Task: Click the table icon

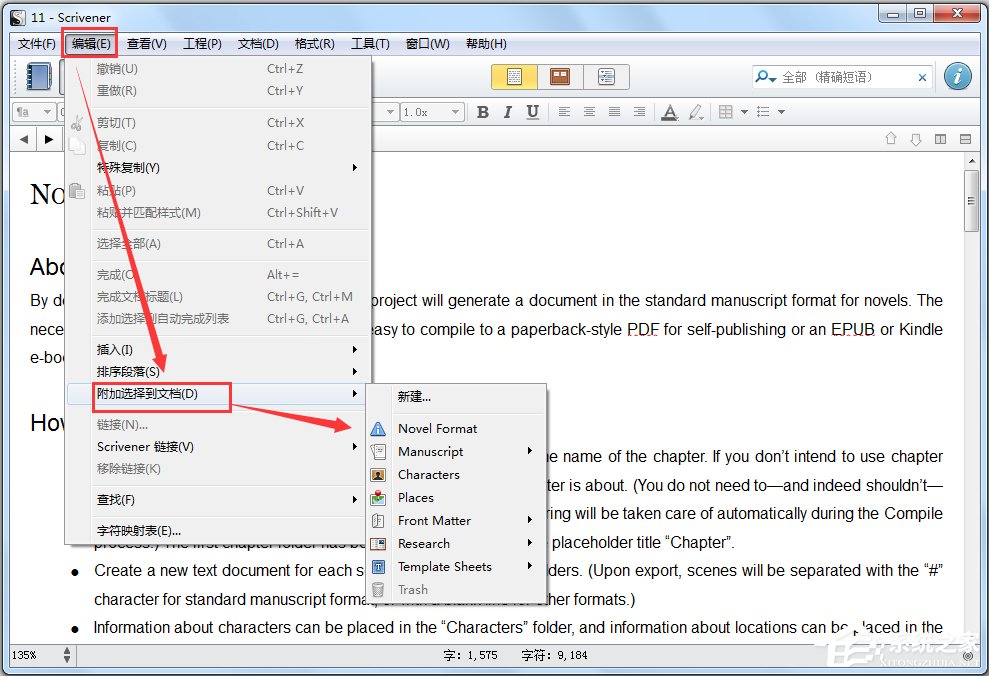Action: click(725, 112)
